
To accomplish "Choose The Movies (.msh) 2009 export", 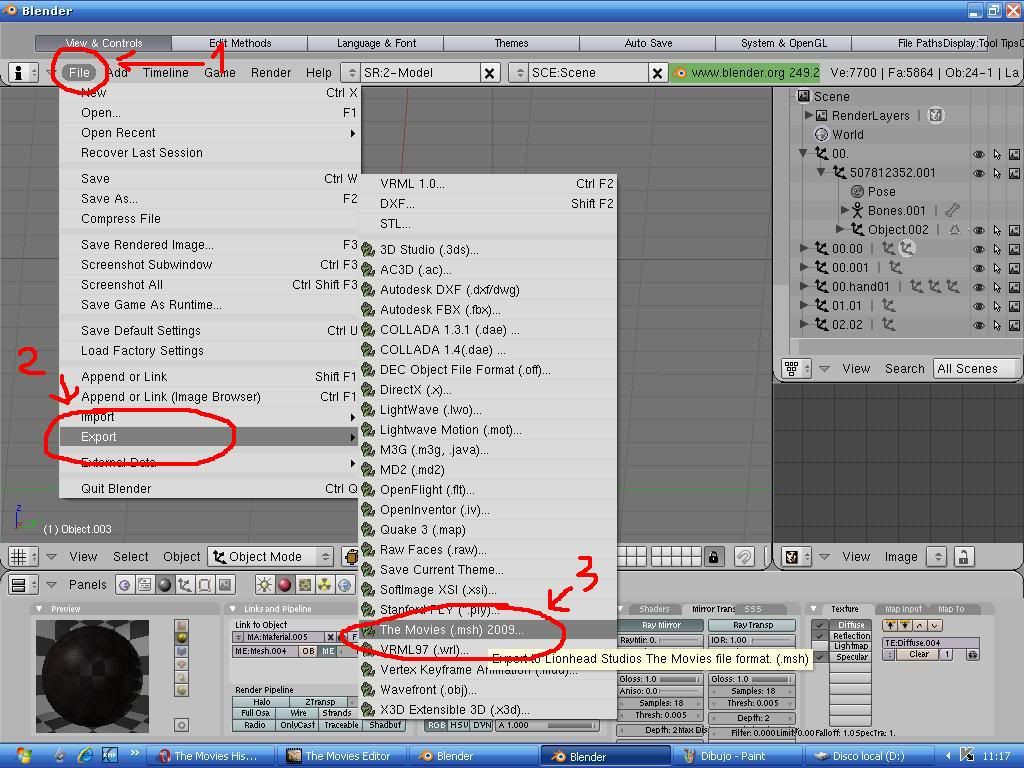I will pyautogui.click(x=488, y=630).
